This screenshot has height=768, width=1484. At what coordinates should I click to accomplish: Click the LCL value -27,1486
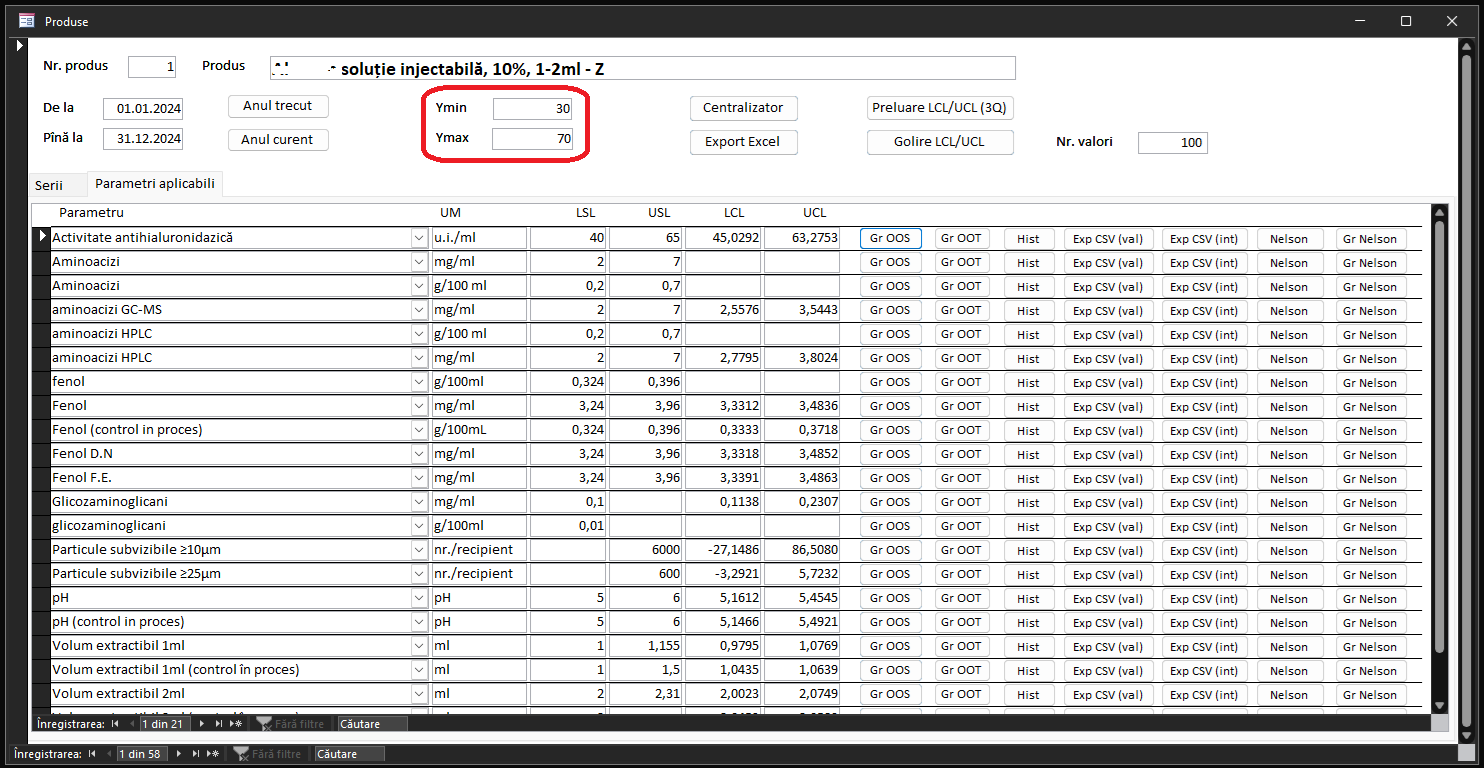(725, 550)
